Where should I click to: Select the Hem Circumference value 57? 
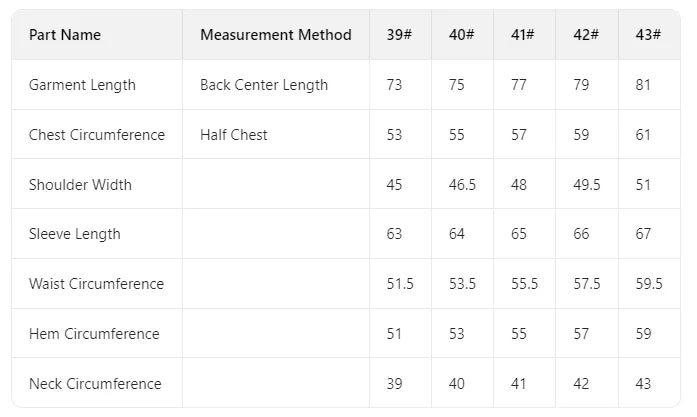(581, 333)
